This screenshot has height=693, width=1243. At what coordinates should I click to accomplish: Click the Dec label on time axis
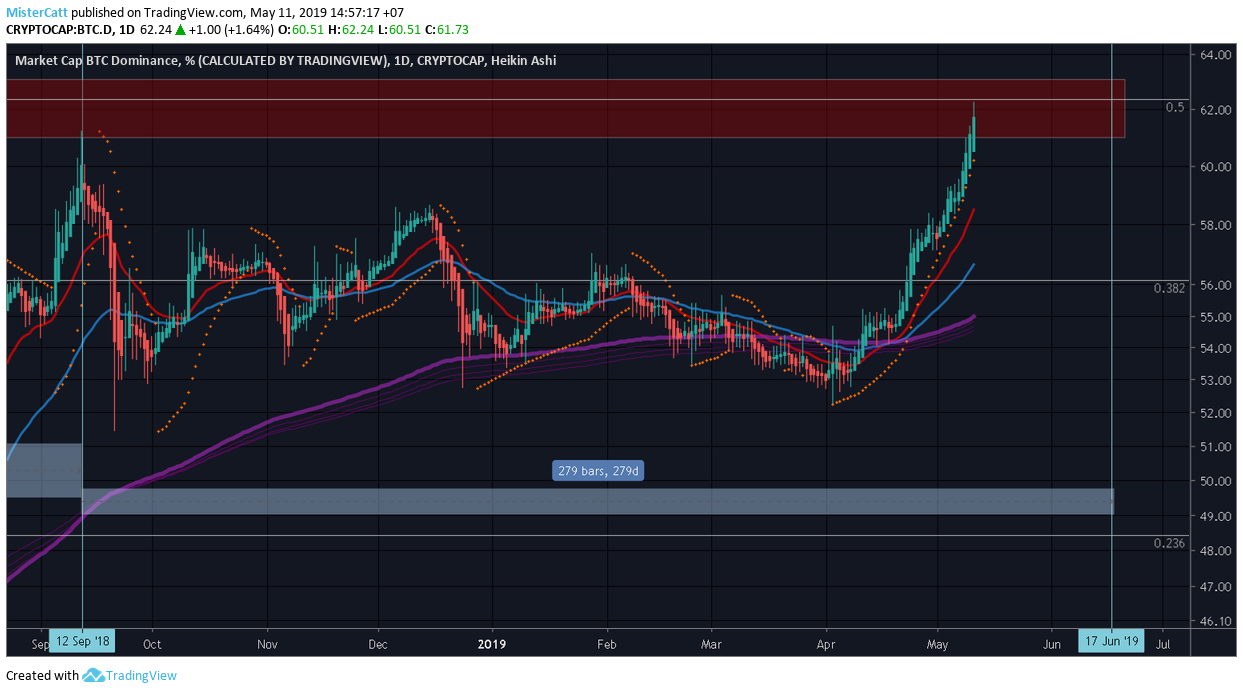point(378,645)
